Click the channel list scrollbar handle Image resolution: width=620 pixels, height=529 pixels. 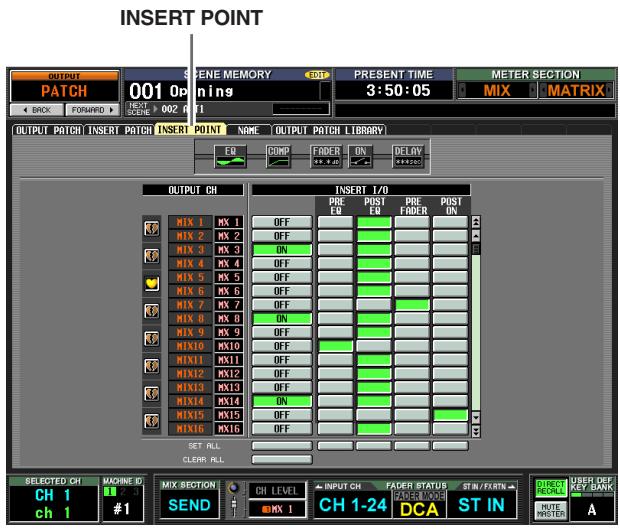click(476, 249)
